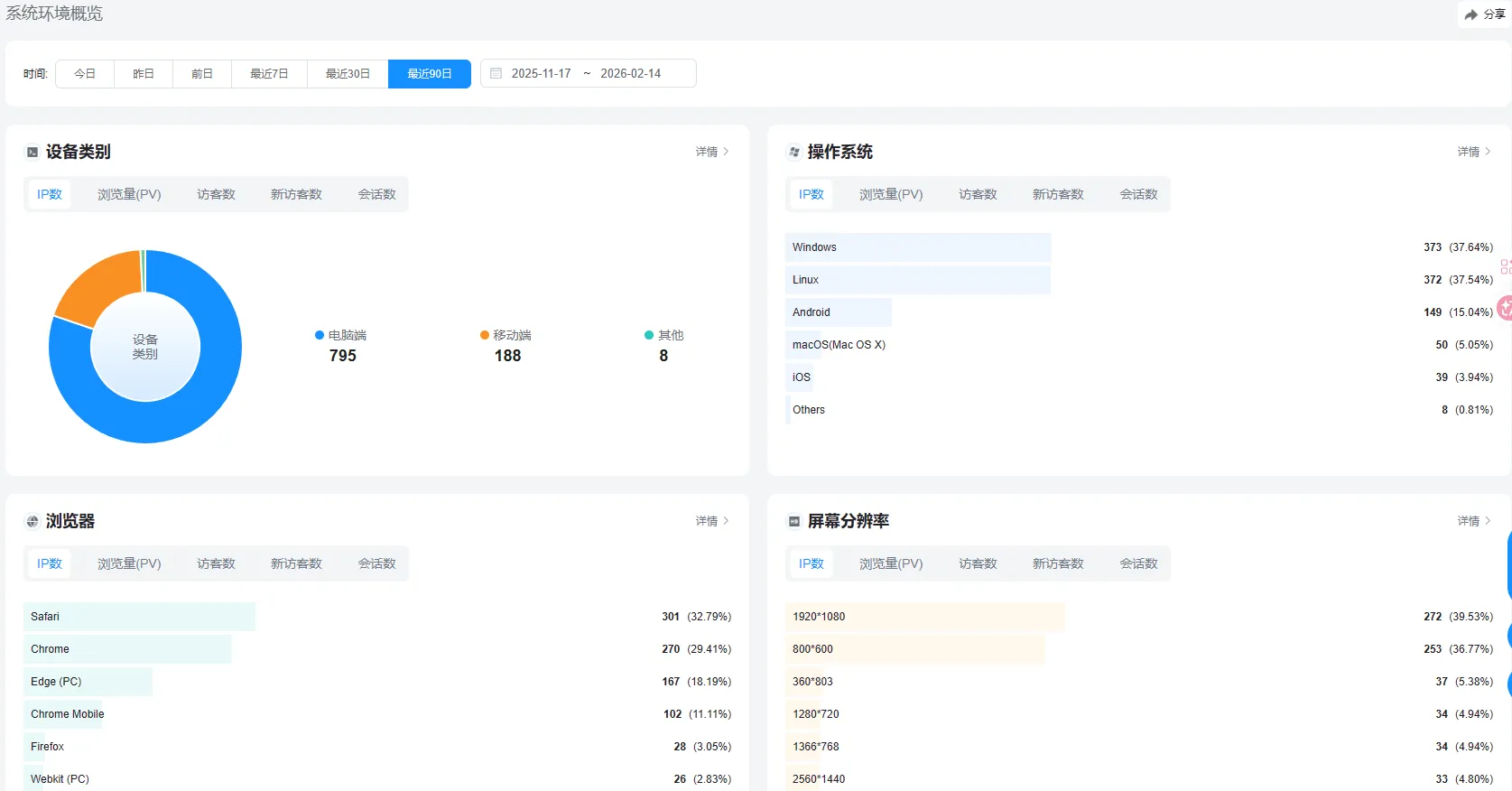The height and width of the screenshot is (791, 1512).
Task: Click the red grid icon at right edge
Action: [1506, 267]
